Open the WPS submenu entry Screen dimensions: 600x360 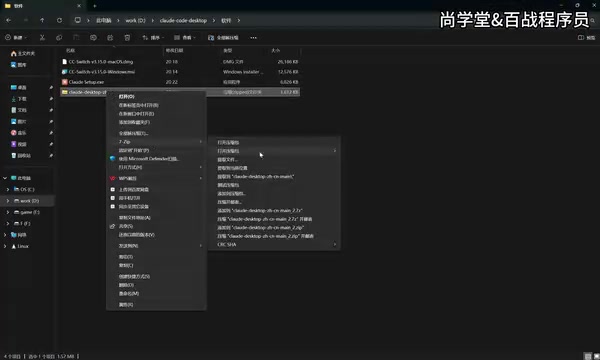156,178
